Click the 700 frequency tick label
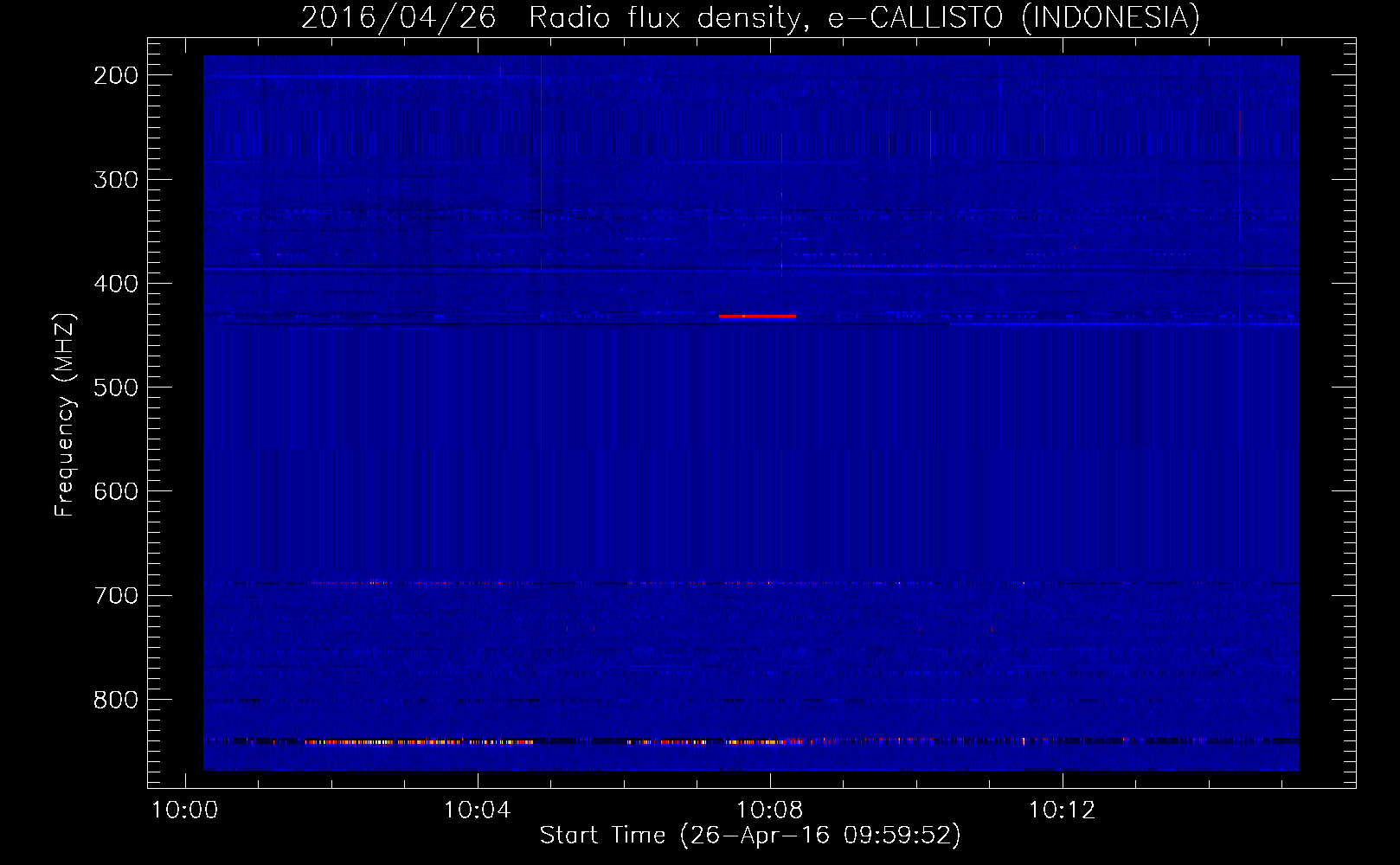Screen dimensions: 1400x865 (115, 595)
